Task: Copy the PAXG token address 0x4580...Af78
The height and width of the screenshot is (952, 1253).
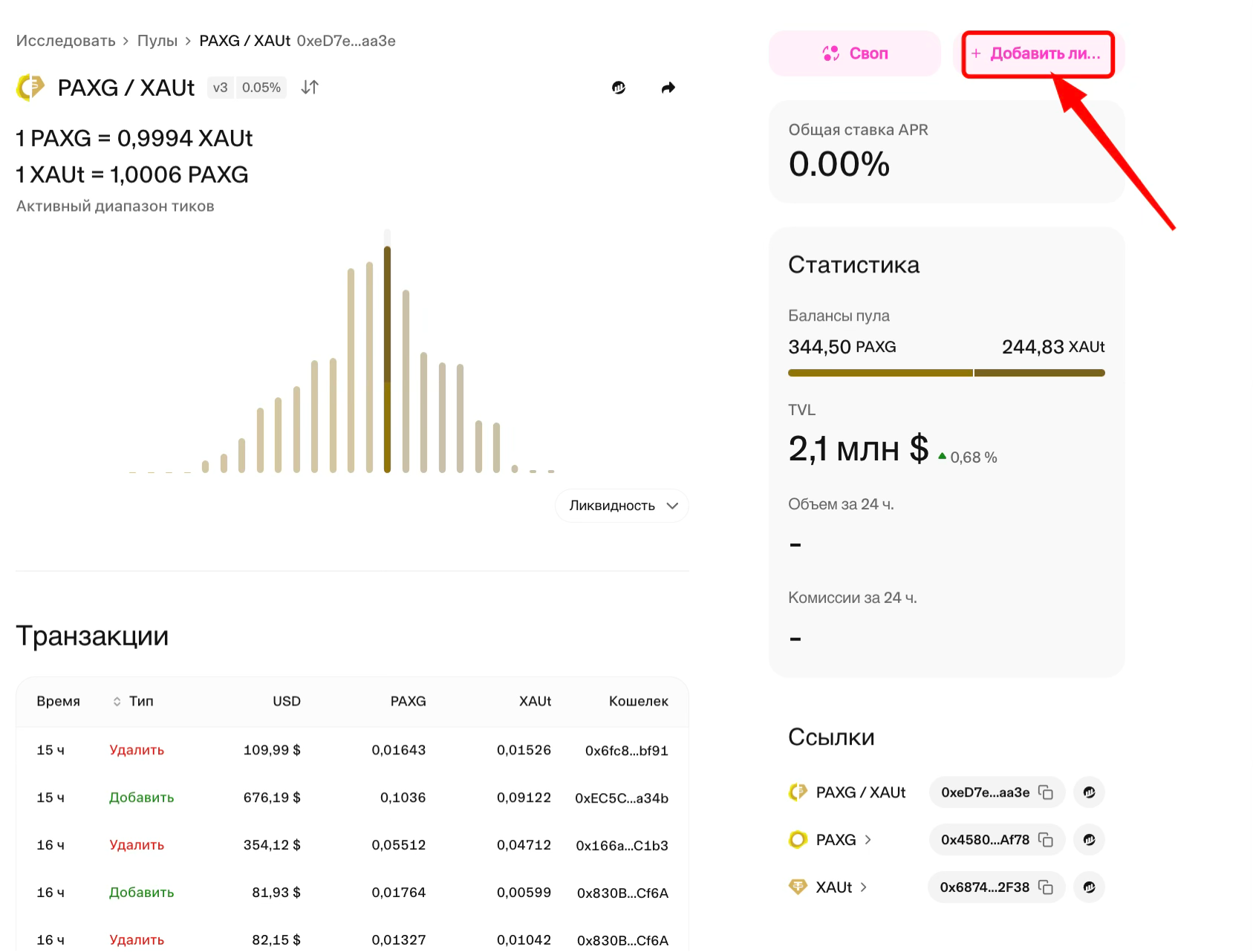Action: [x=1046, y=840]
